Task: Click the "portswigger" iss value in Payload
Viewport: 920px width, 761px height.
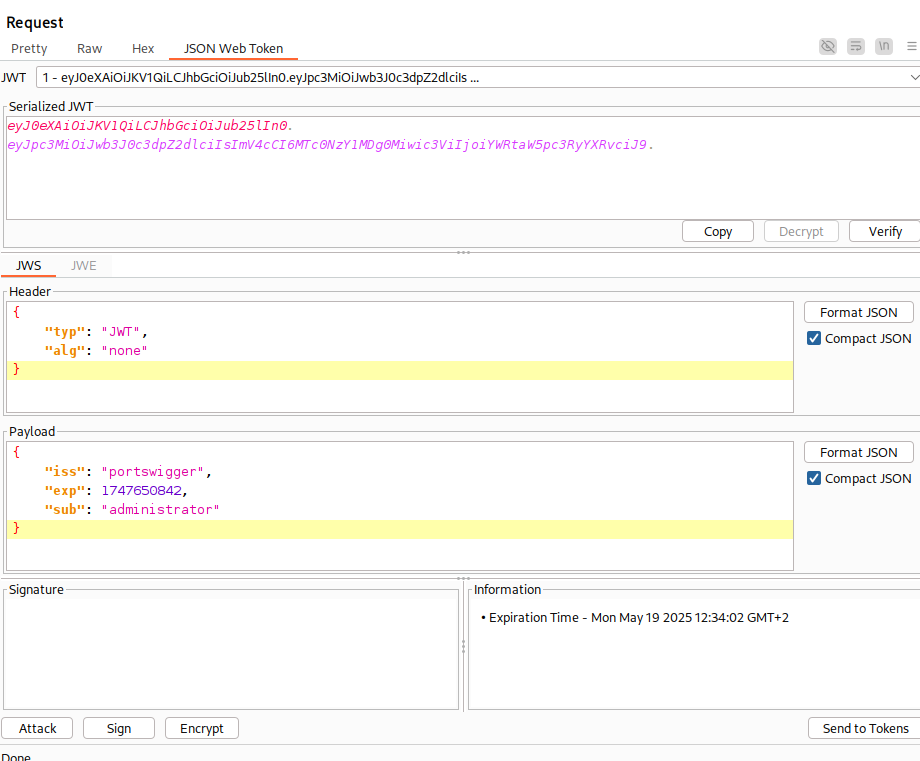Action: point(153,472)
